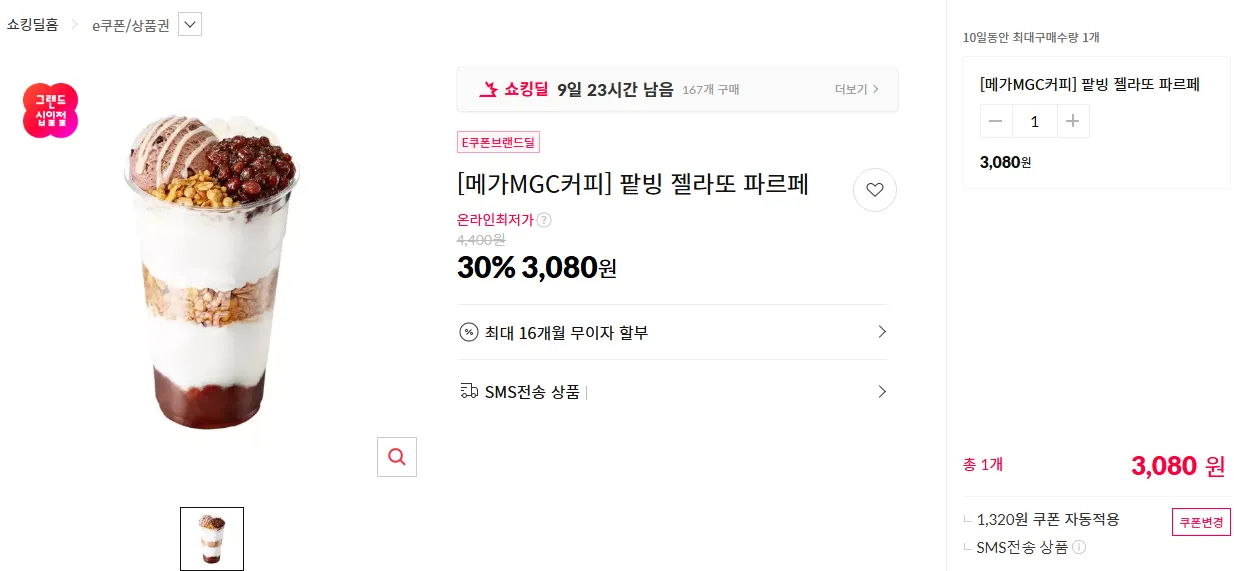Click 더보기 in the 쇼킹딜 banner

pos(857,89)
